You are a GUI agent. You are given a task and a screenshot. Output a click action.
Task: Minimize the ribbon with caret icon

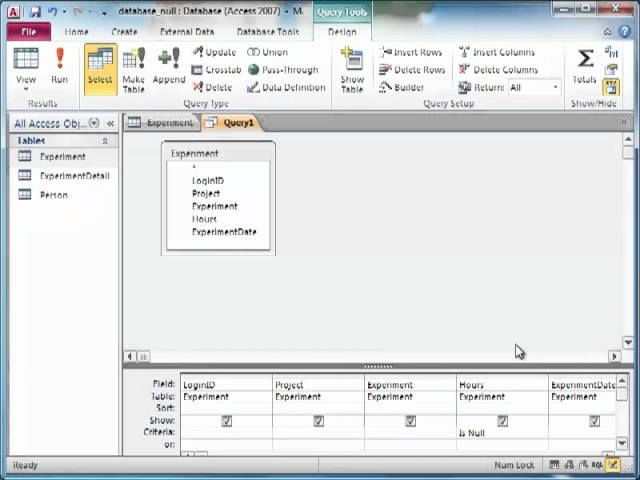coord(607,32)
